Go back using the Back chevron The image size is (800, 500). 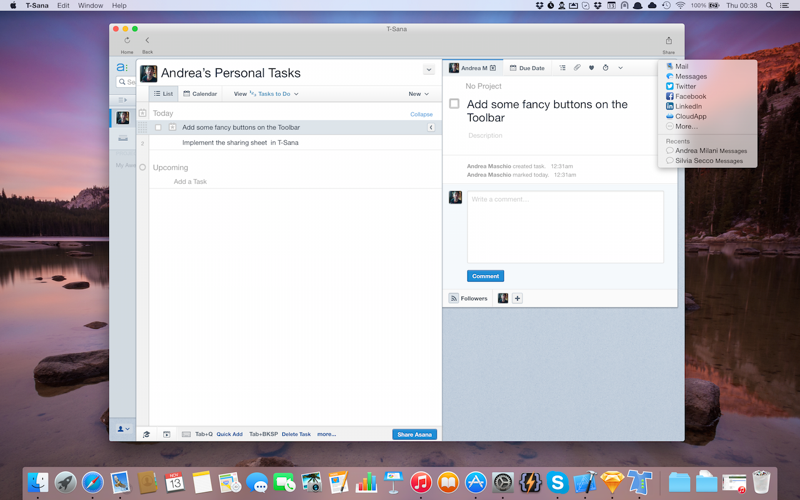coord(147,40)
